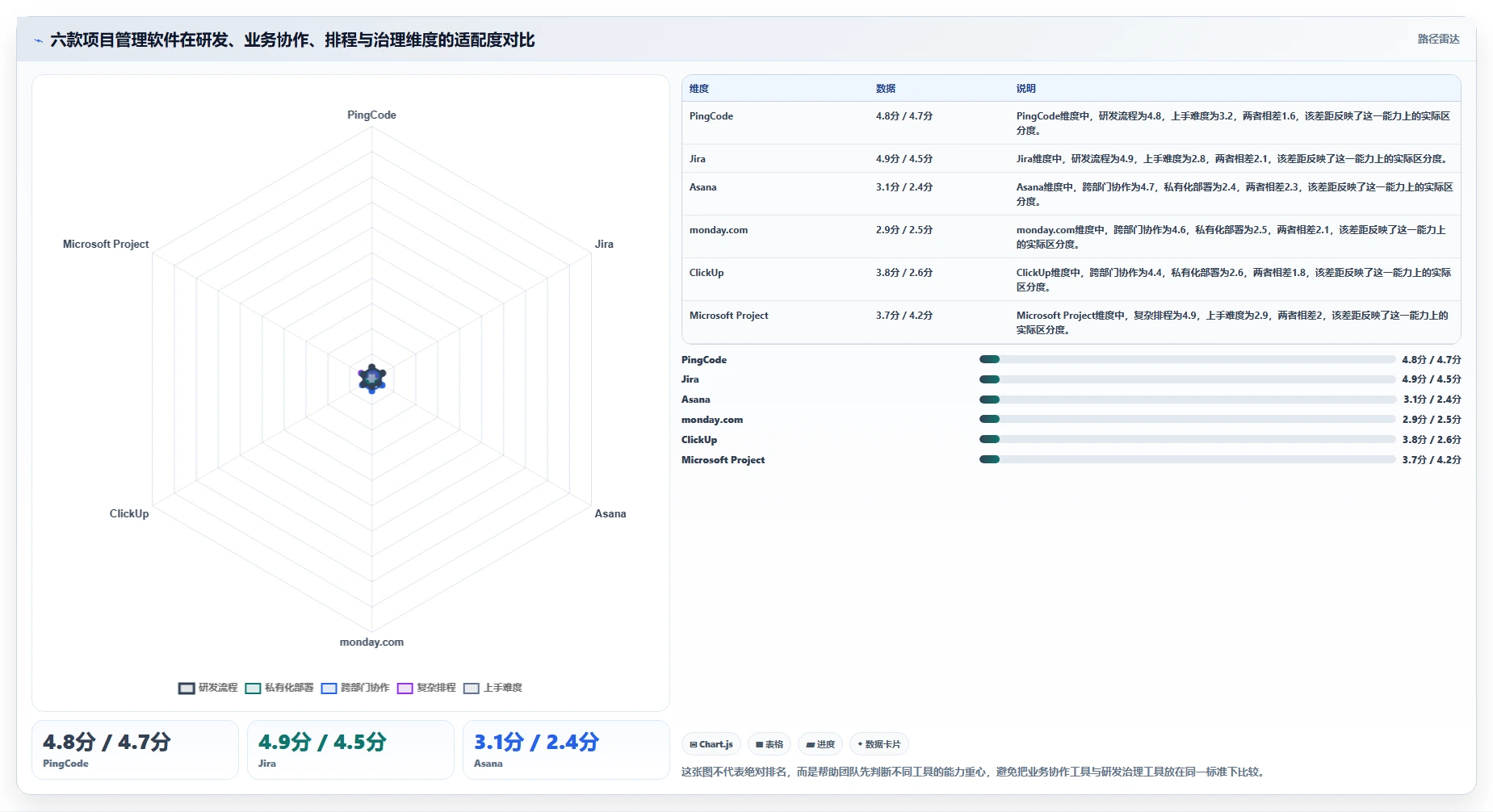The height and width of the screenshot is (812, 1493).
Task: Click the PingCode label in the progress list
Action: 704,360
